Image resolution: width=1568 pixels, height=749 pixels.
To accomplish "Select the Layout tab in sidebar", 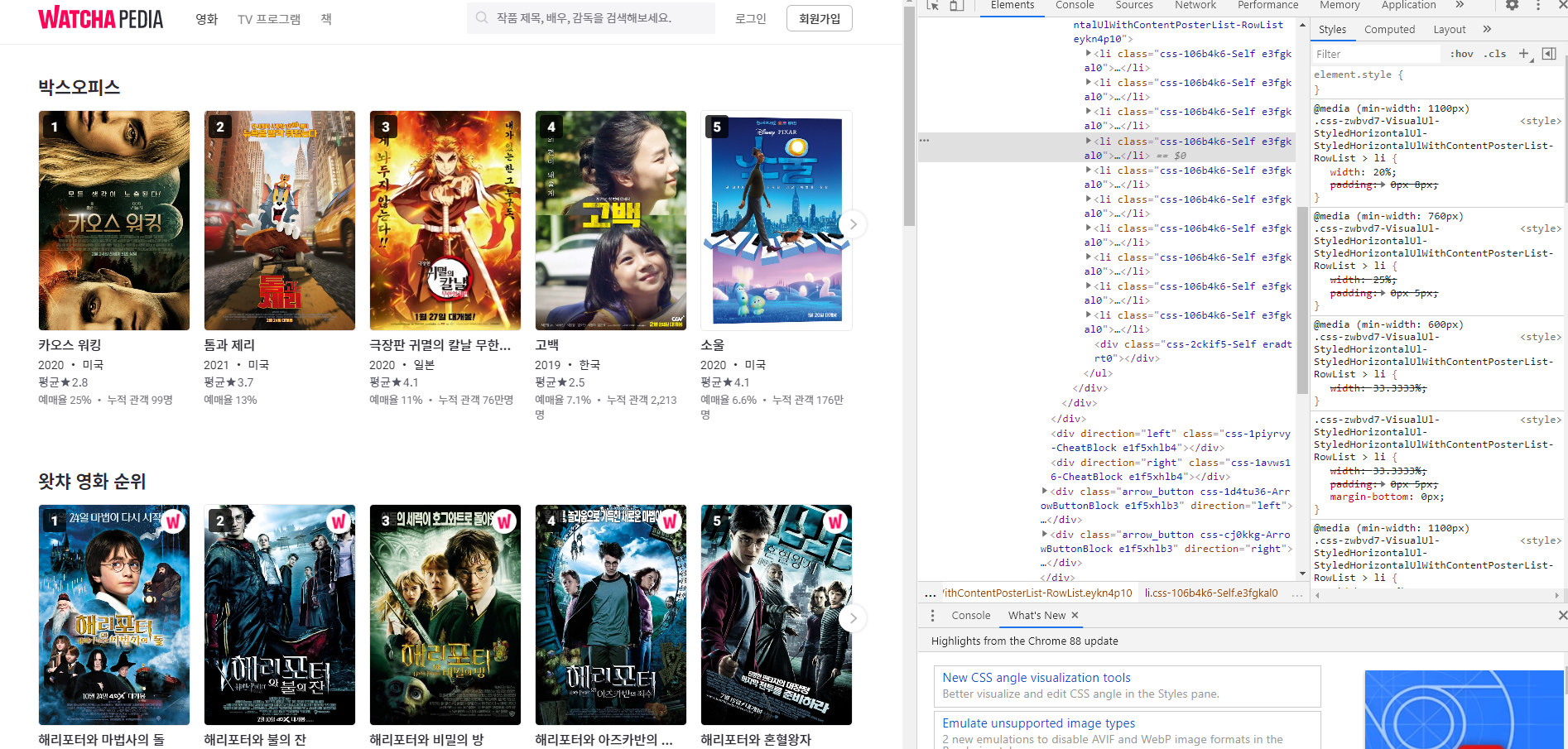I will click(x=1449, y=29).
